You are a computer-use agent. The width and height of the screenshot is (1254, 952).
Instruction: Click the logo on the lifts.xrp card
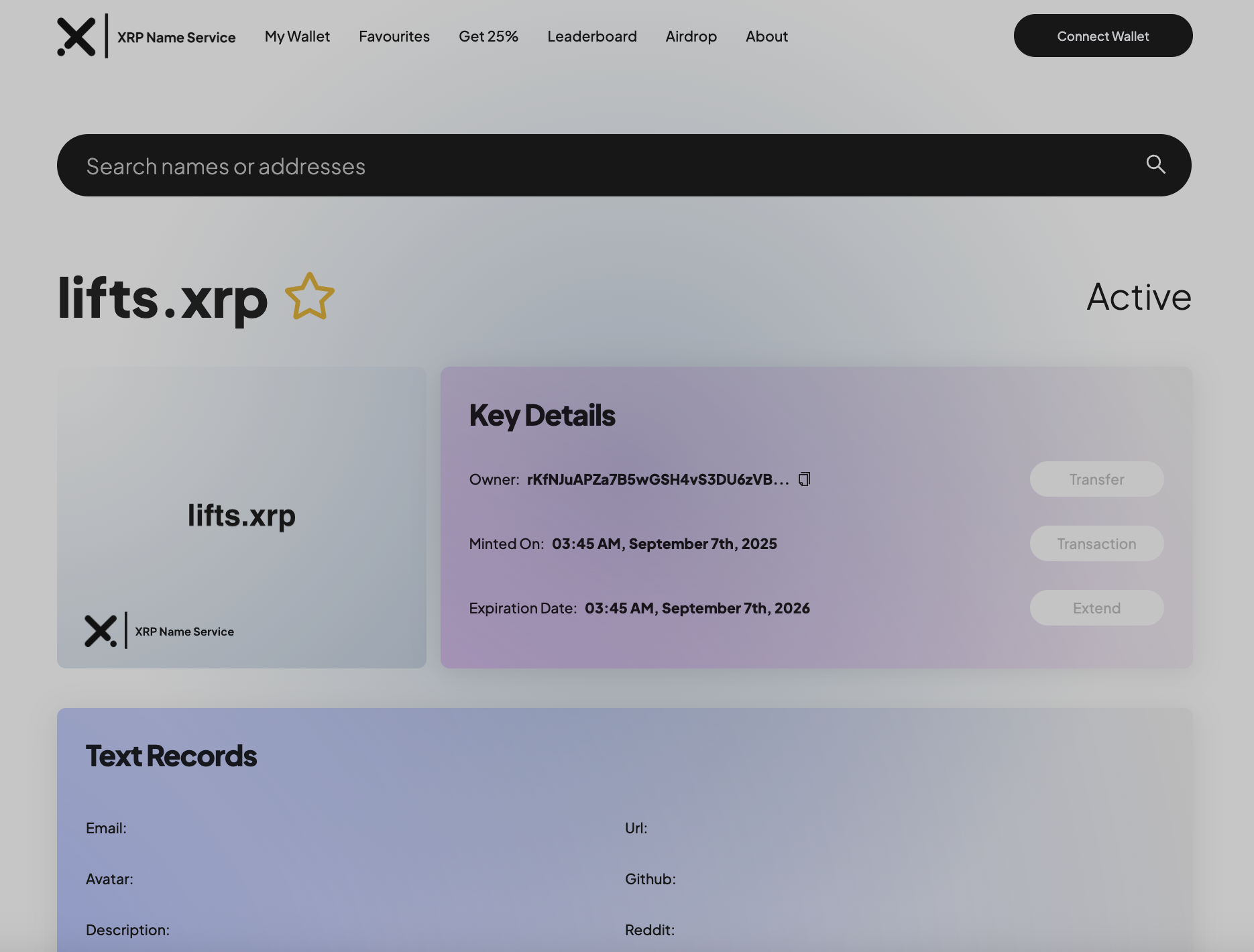point(101,631)
